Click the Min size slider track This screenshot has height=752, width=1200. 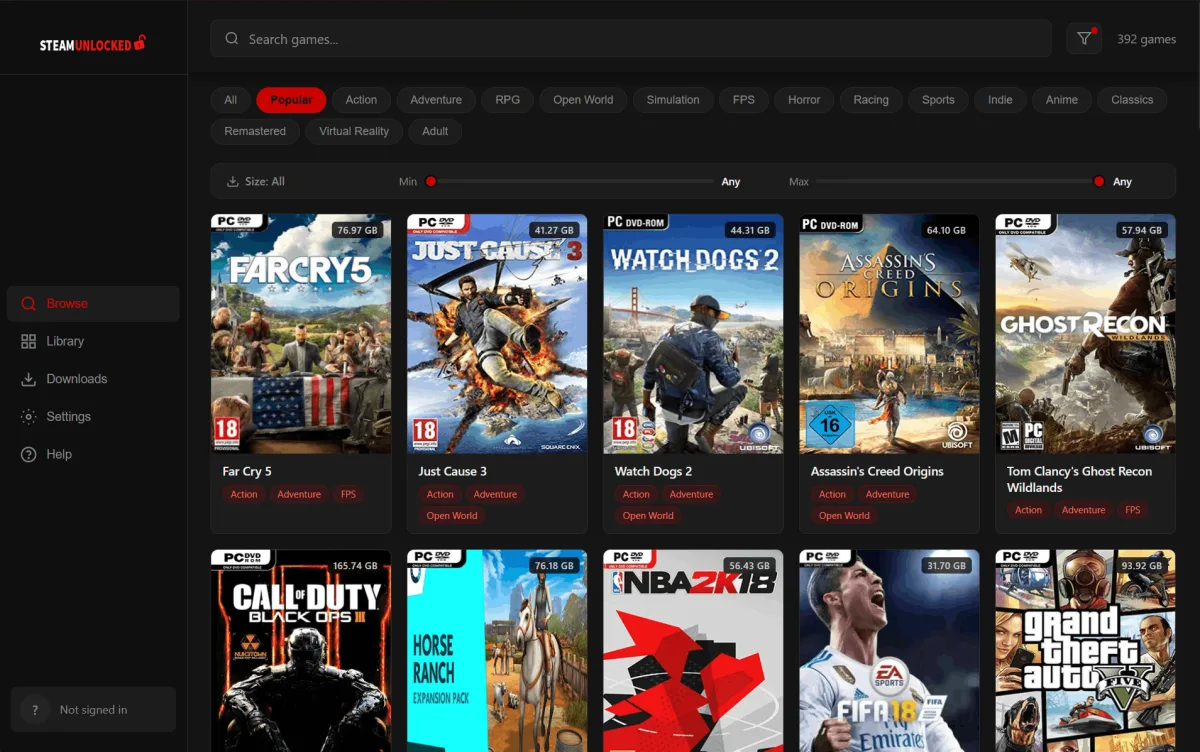coord(570,182)
